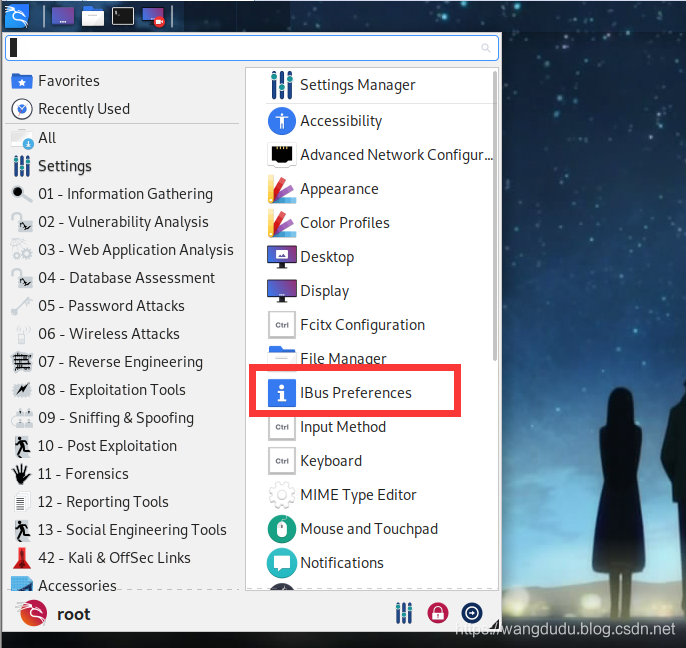Click the Appearance palette icon

point(282,189)
